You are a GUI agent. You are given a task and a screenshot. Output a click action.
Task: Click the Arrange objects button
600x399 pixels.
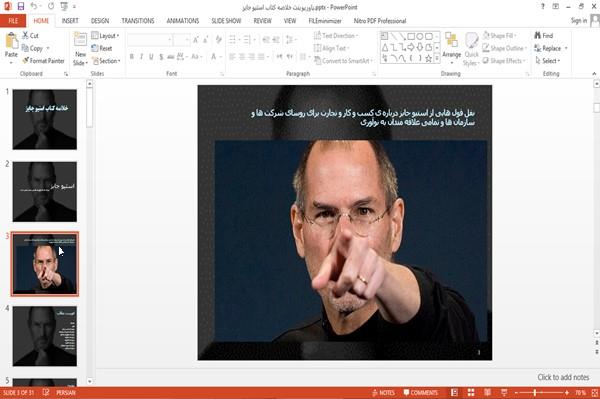pyautogui.click(x=452, y=48)
